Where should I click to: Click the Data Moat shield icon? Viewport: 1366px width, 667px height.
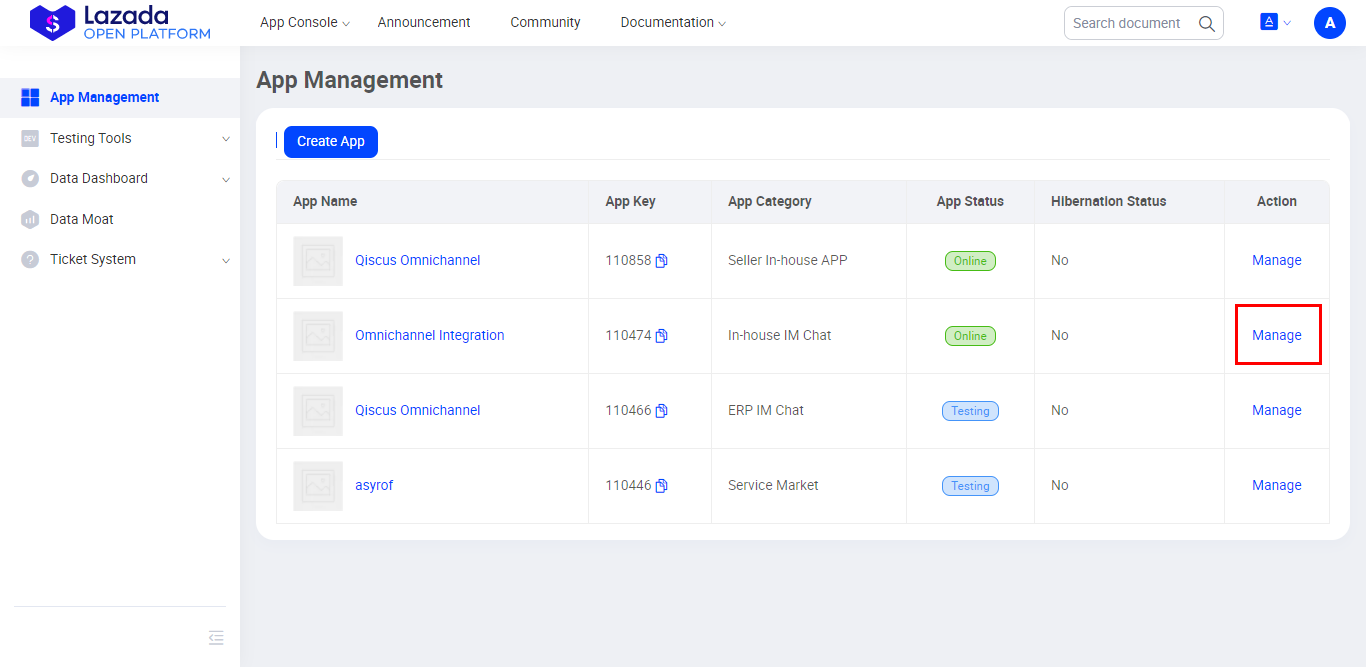point(30,220)
